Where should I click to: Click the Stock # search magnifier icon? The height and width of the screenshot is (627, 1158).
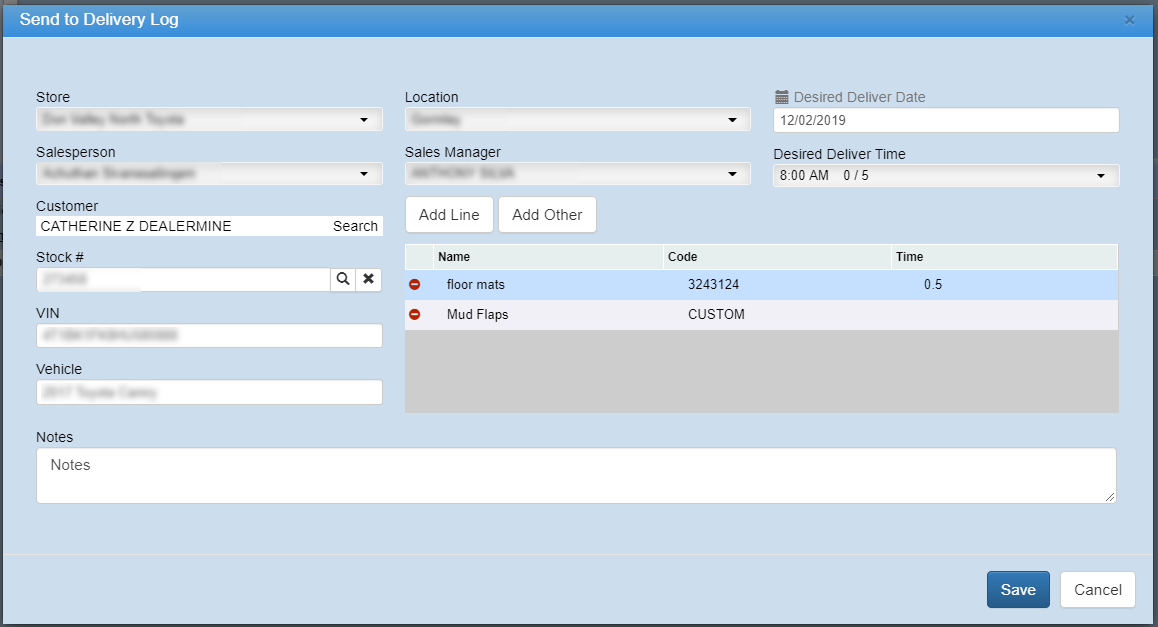point(343,279)
